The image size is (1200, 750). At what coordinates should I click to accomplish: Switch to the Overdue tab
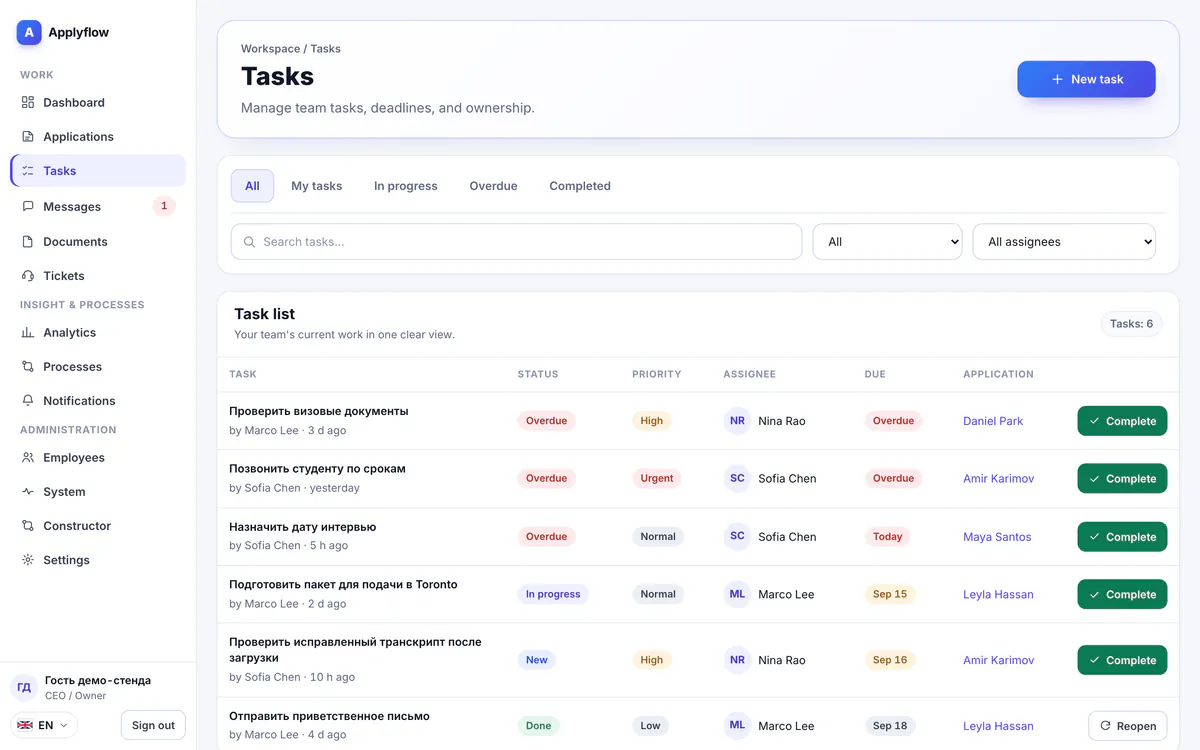(x=493, y=186)
